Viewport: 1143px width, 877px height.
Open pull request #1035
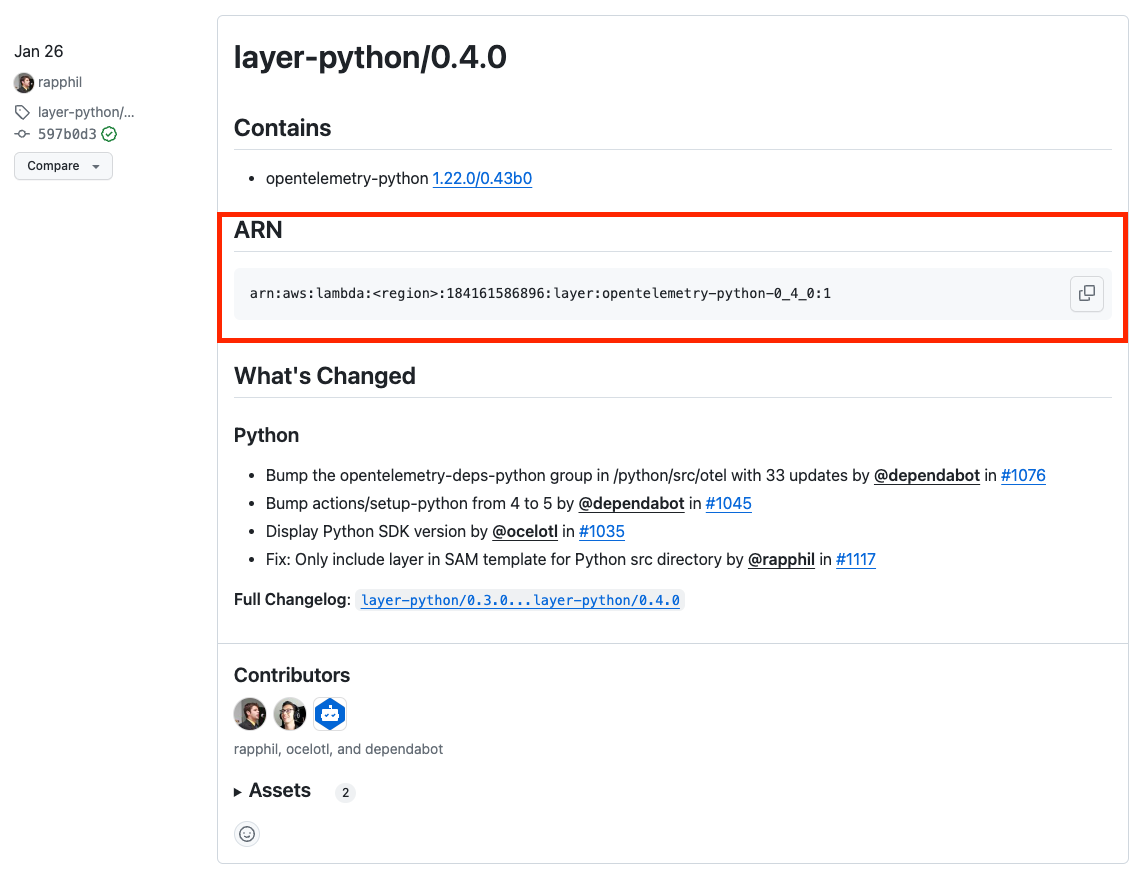click(601, 531)
